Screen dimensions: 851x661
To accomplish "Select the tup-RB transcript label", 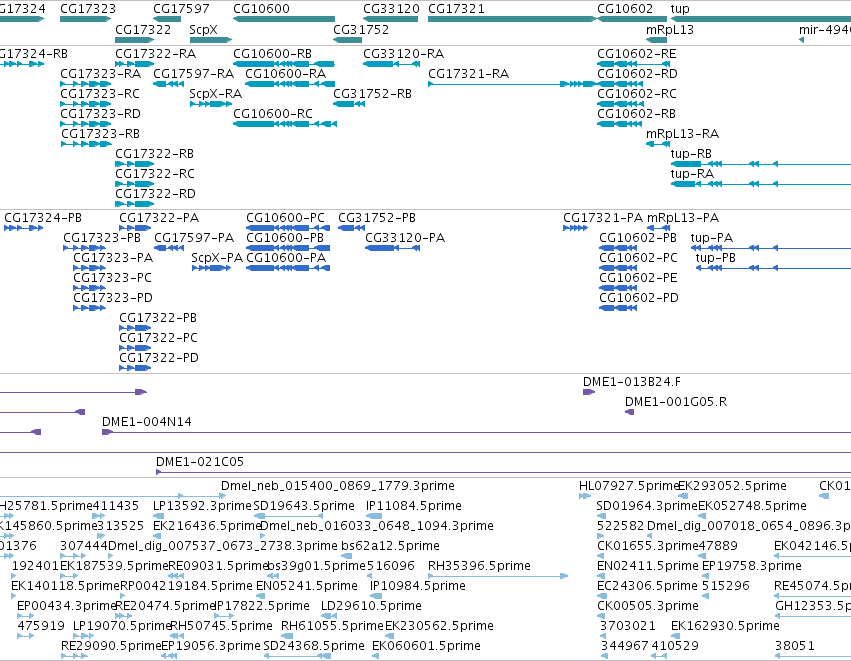I will click(x=691, y=154).
